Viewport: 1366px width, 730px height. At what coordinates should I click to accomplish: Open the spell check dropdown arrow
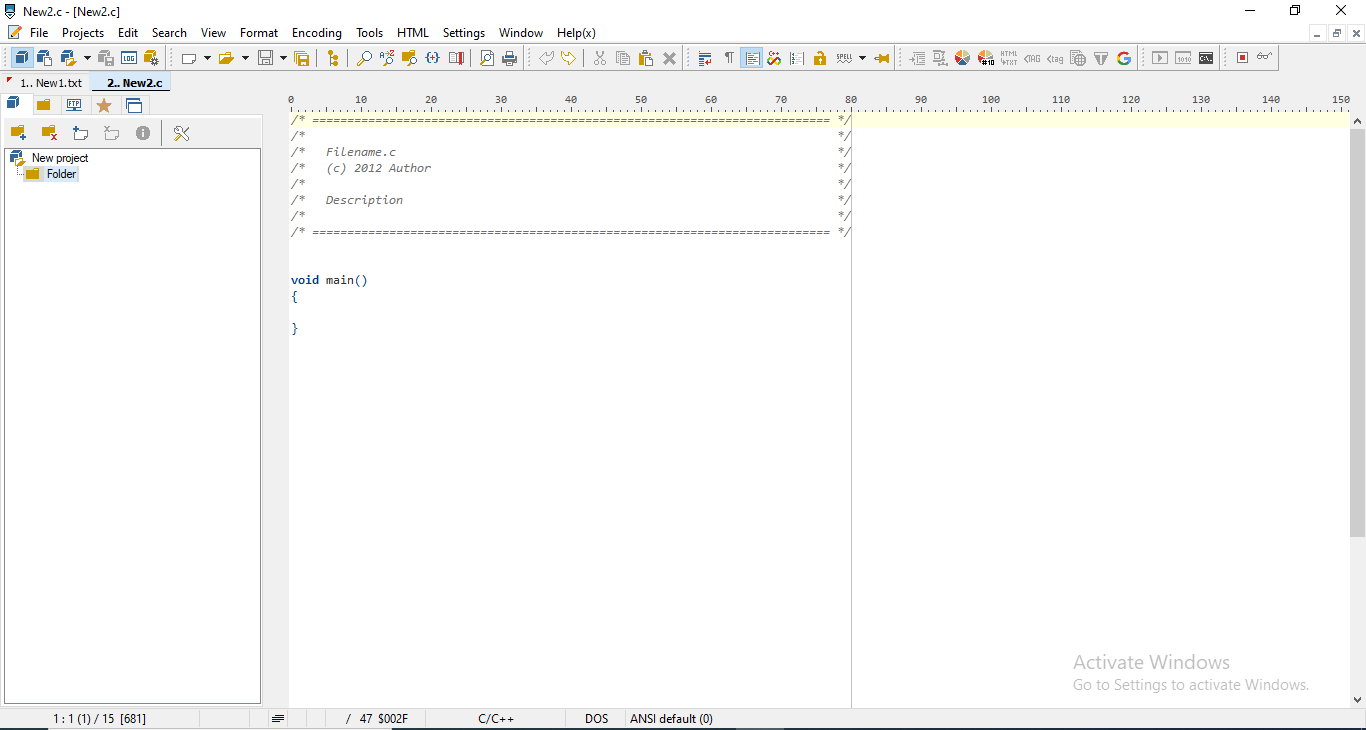pos(862,58)
